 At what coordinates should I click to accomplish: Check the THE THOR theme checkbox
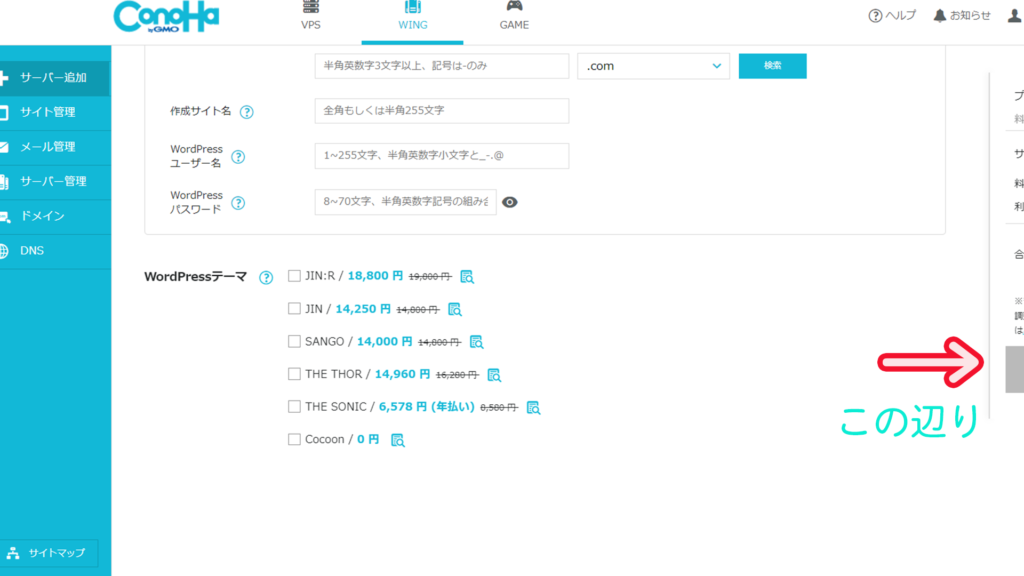[x=295, y=374]
